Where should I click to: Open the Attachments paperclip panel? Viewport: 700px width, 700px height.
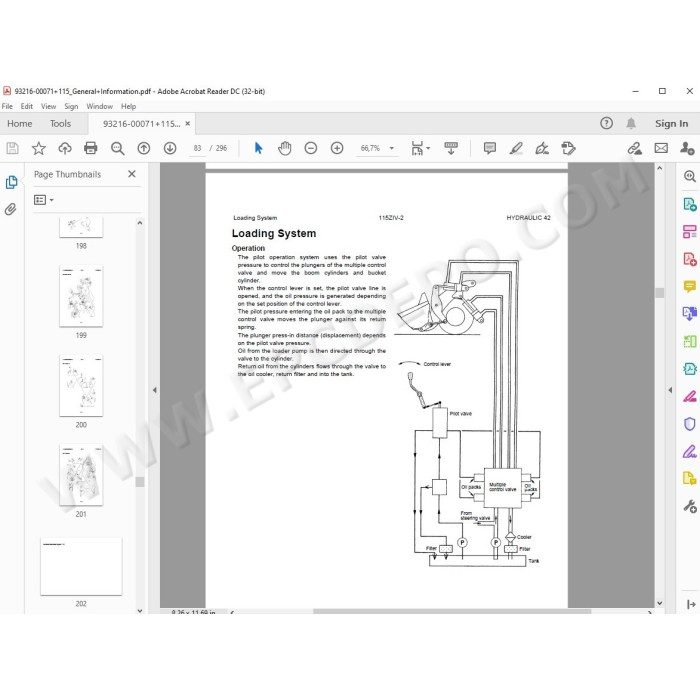point(11,209)
